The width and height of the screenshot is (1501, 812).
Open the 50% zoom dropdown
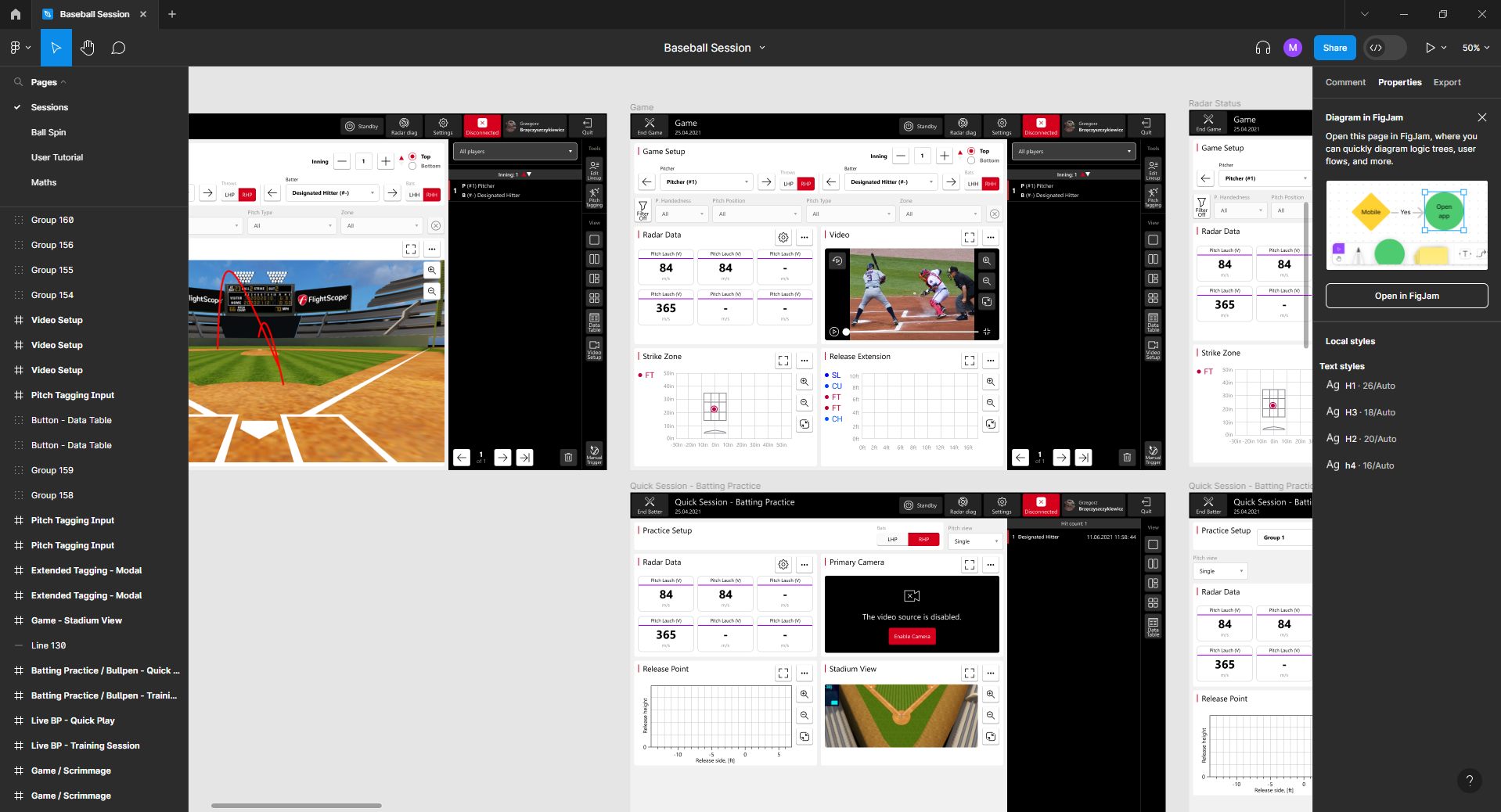1475,48
